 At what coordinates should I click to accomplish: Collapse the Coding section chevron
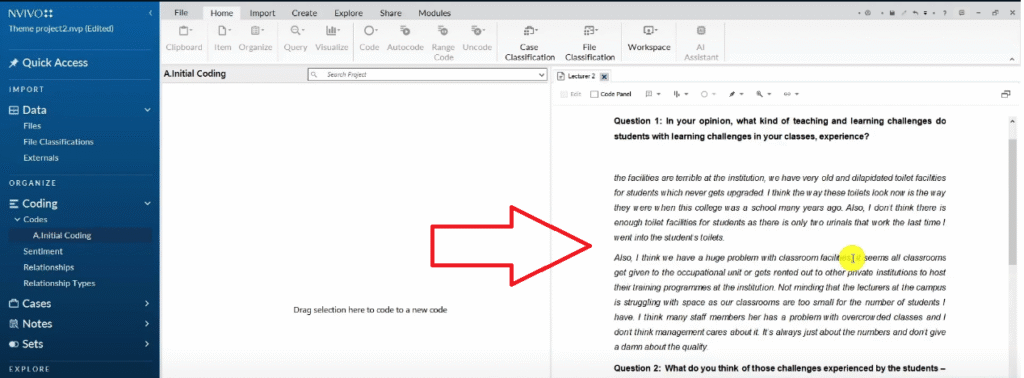coord(148,204)
